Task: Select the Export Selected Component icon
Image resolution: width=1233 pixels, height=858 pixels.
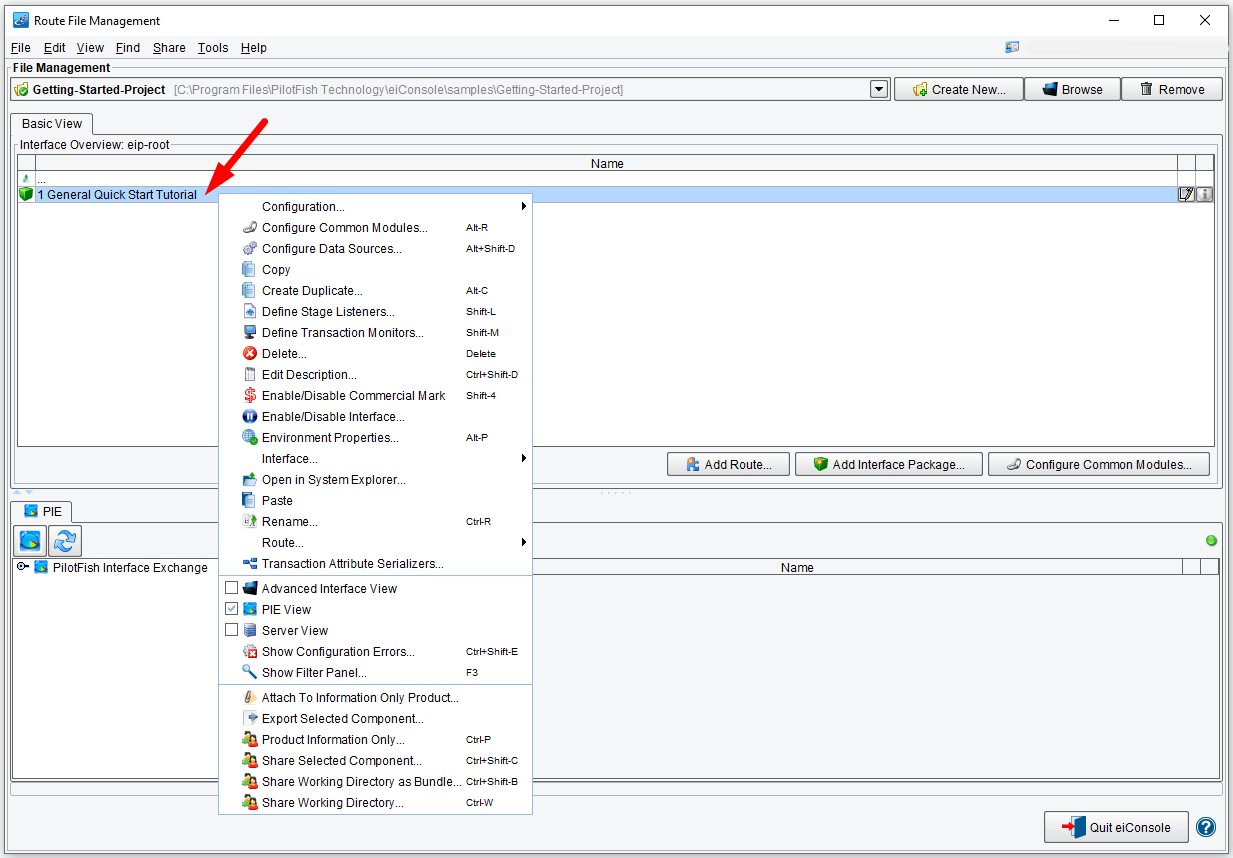Action: [250, 719]
